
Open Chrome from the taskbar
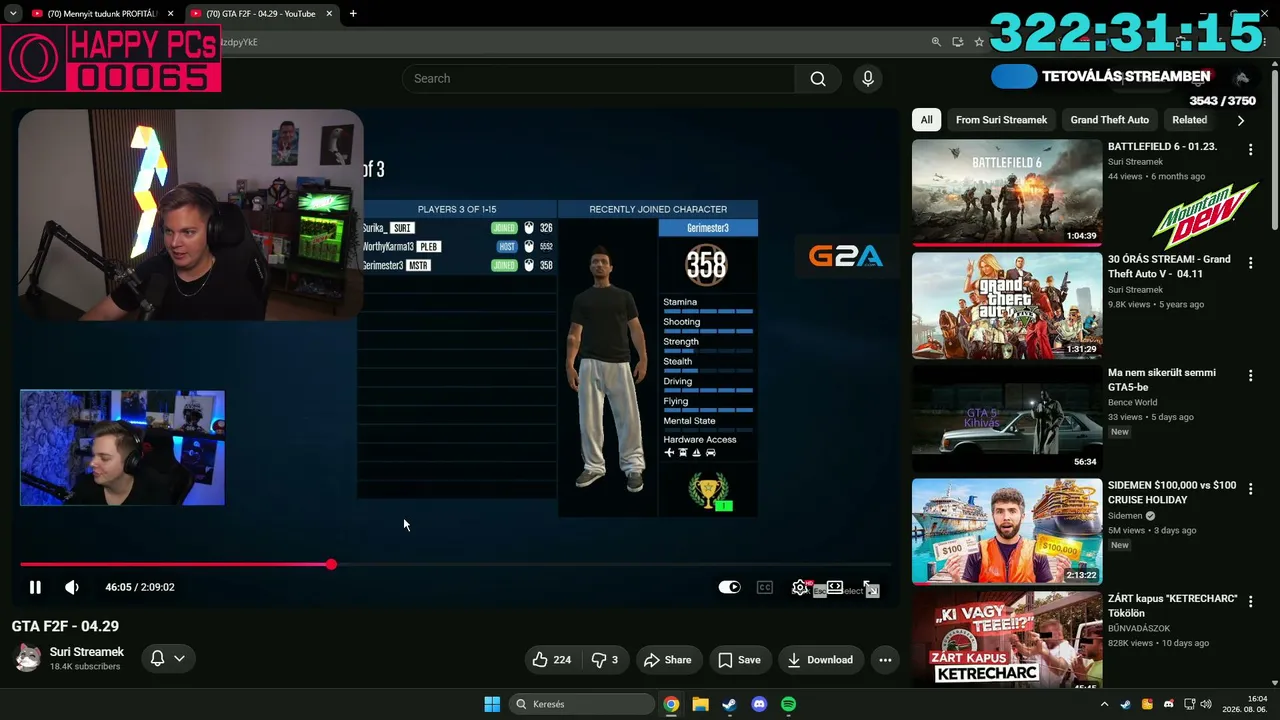671,704
